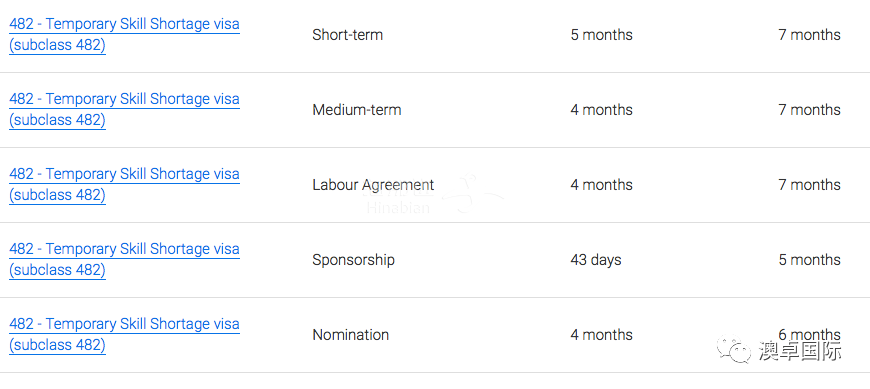Click the 6 months value in Nomination row
Image resolution: width=870 pixels, height=389 pixels.
[810, 335]
